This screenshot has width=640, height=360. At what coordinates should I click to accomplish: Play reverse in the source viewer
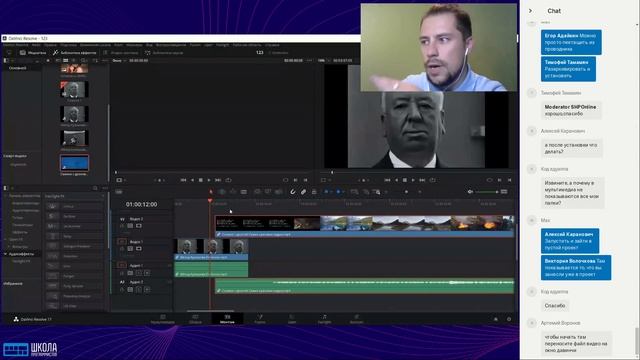click(x=192, y=180)
